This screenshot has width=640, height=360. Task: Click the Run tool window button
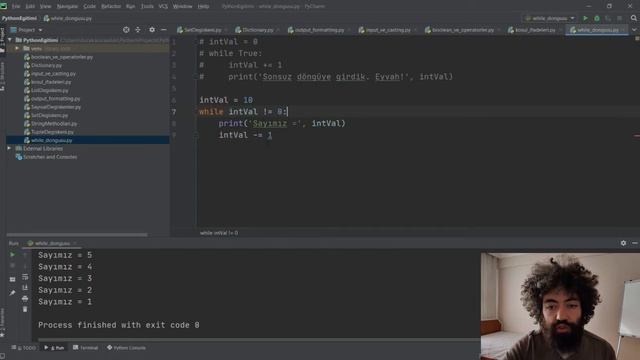55,348
